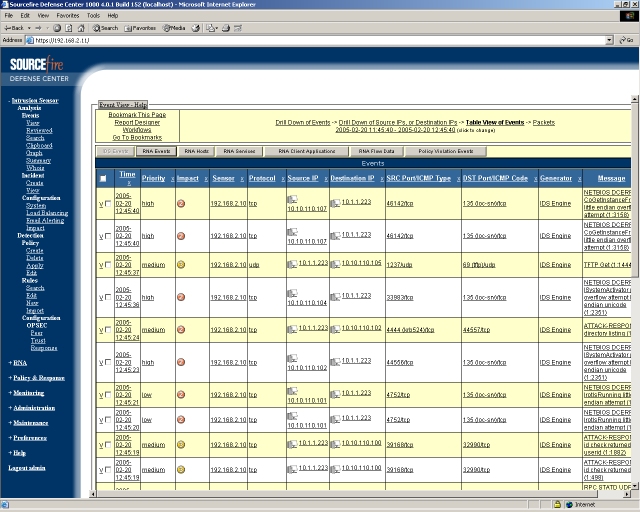Remove Generator column via its x
Screen dimensions: 640x512
(x=579, y=179)
